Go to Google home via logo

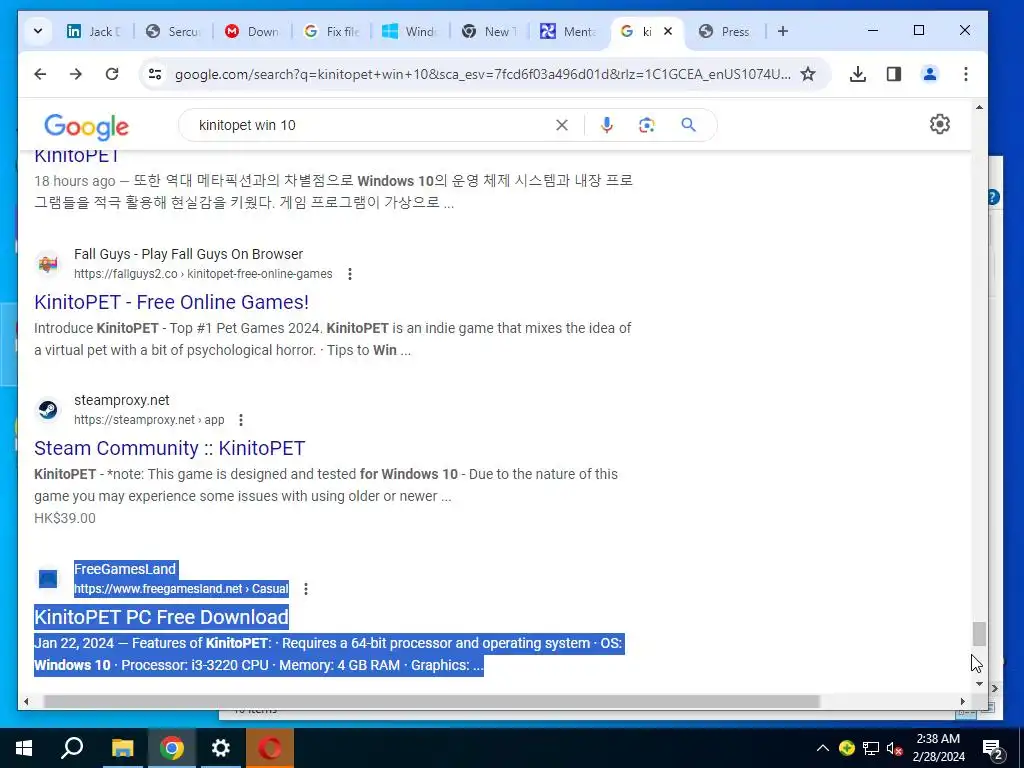(x=86, y=127)
